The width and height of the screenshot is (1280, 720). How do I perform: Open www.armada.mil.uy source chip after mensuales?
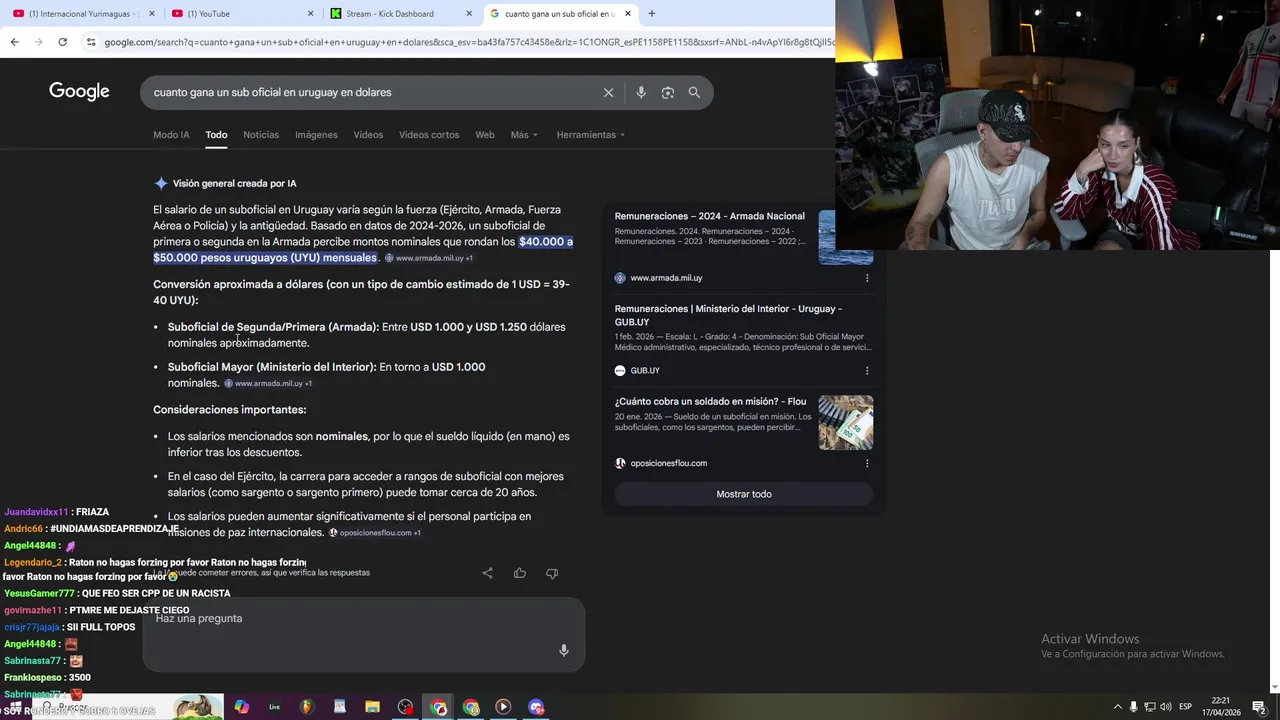429,258
